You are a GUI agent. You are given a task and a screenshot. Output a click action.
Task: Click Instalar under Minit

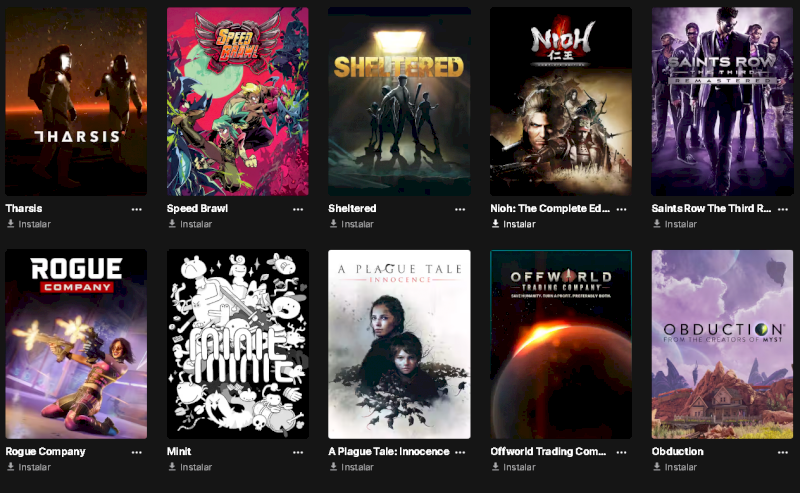coord(190,467)
